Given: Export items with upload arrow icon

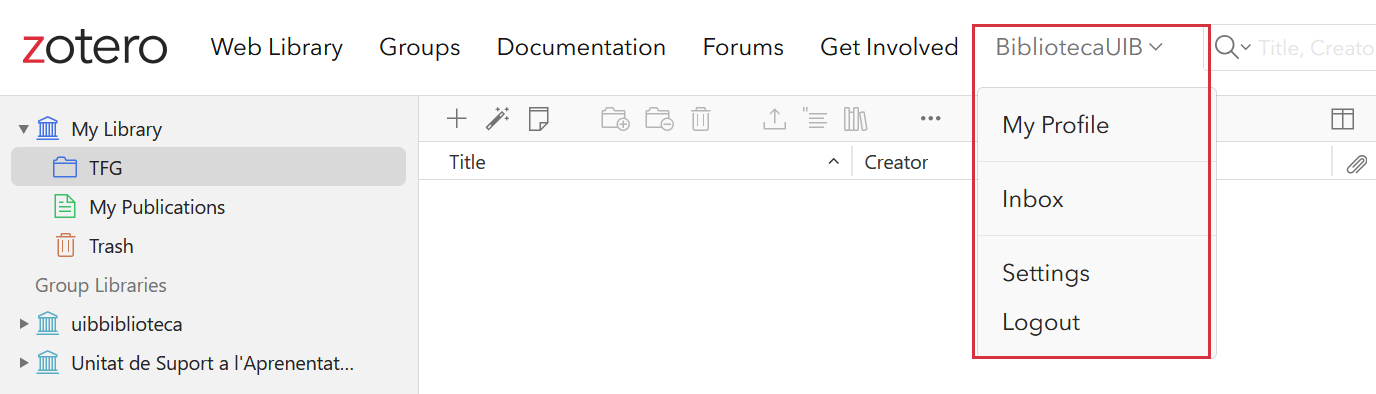Looking at the screenshot, I should (x=774, y=120).
